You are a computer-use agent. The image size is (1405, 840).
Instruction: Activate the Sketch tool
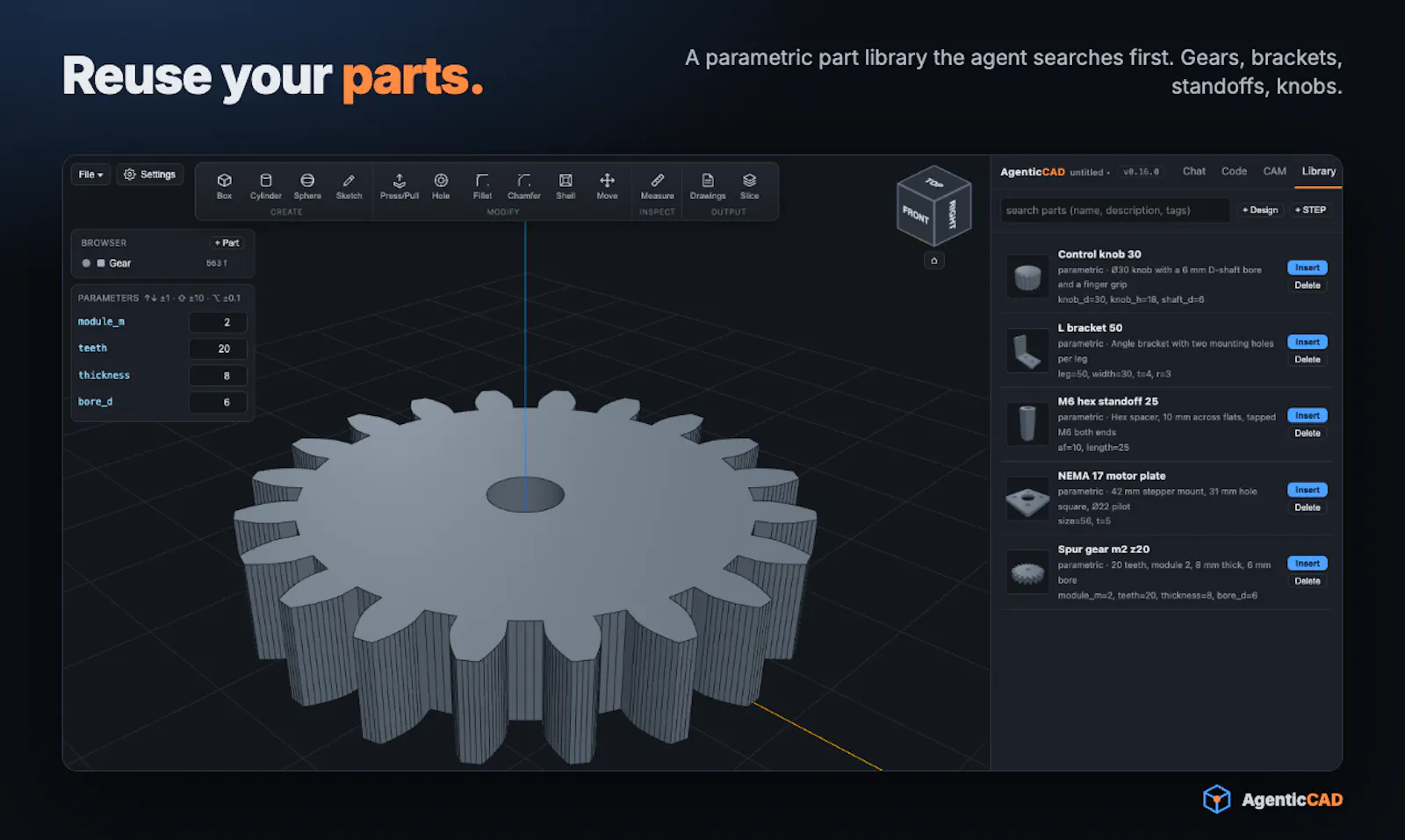[349, 186]
